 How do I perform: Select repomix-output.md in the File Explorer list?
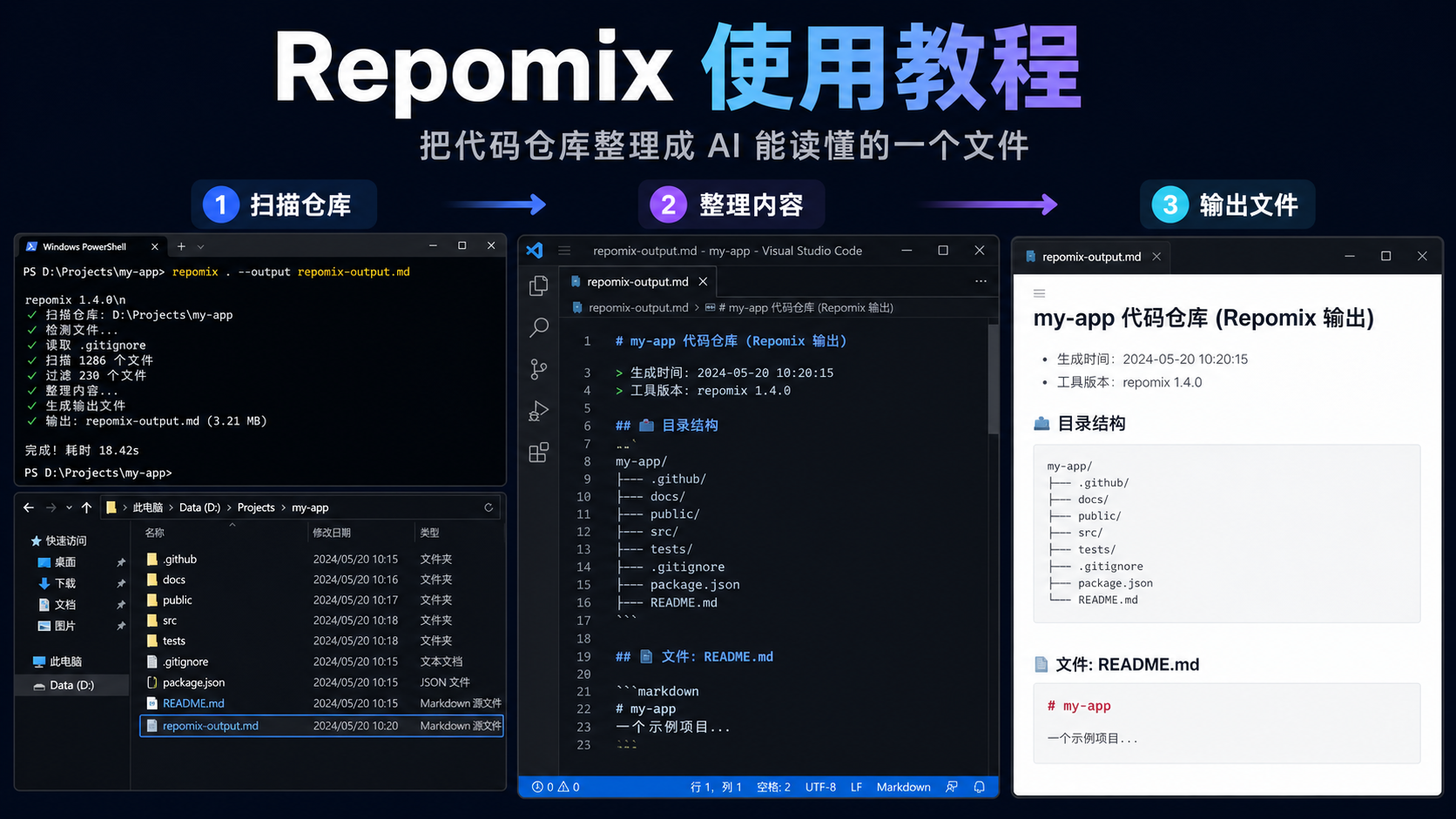pos(320,726)
